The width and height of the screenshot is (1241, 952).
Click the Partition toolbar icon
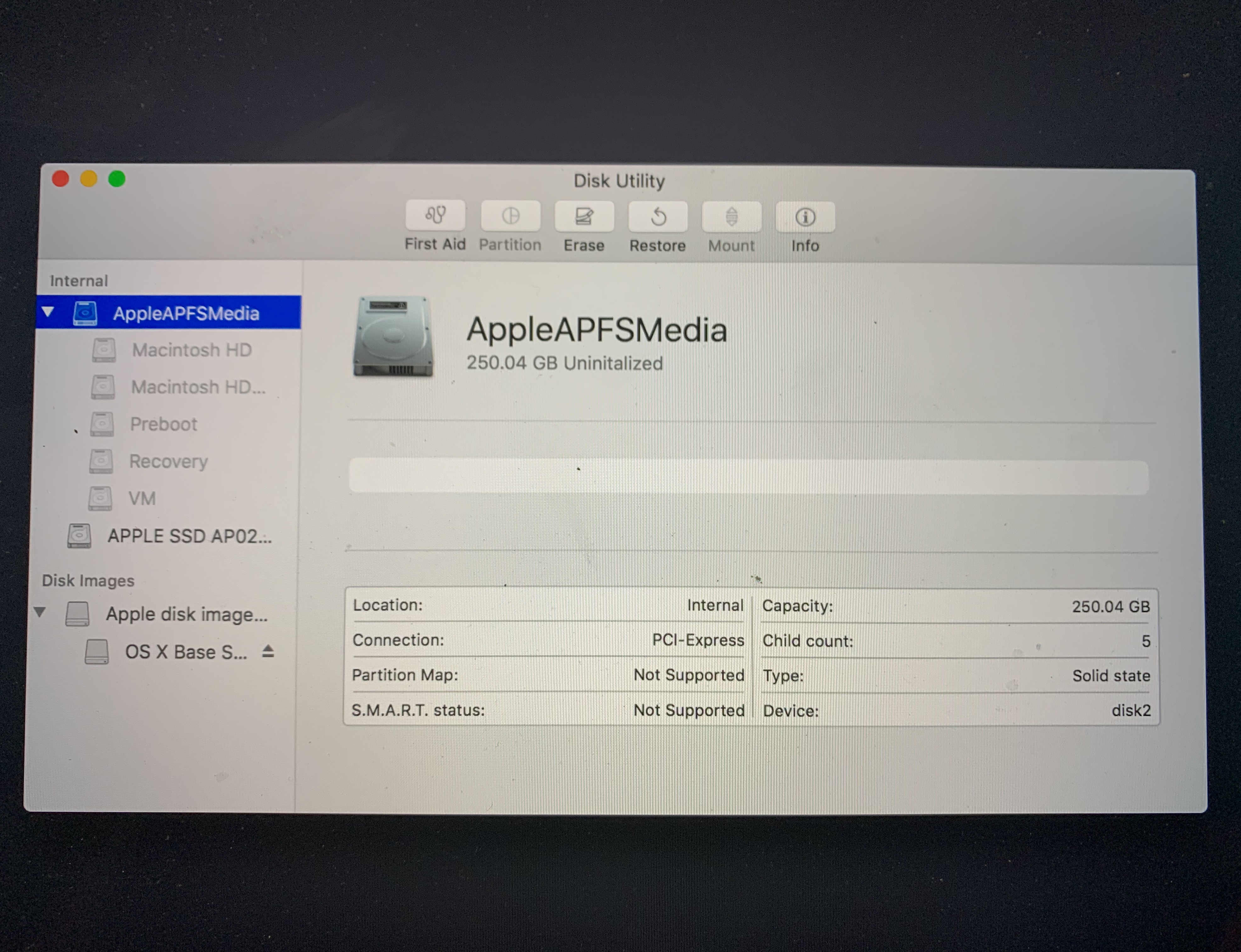coord(510,216)
